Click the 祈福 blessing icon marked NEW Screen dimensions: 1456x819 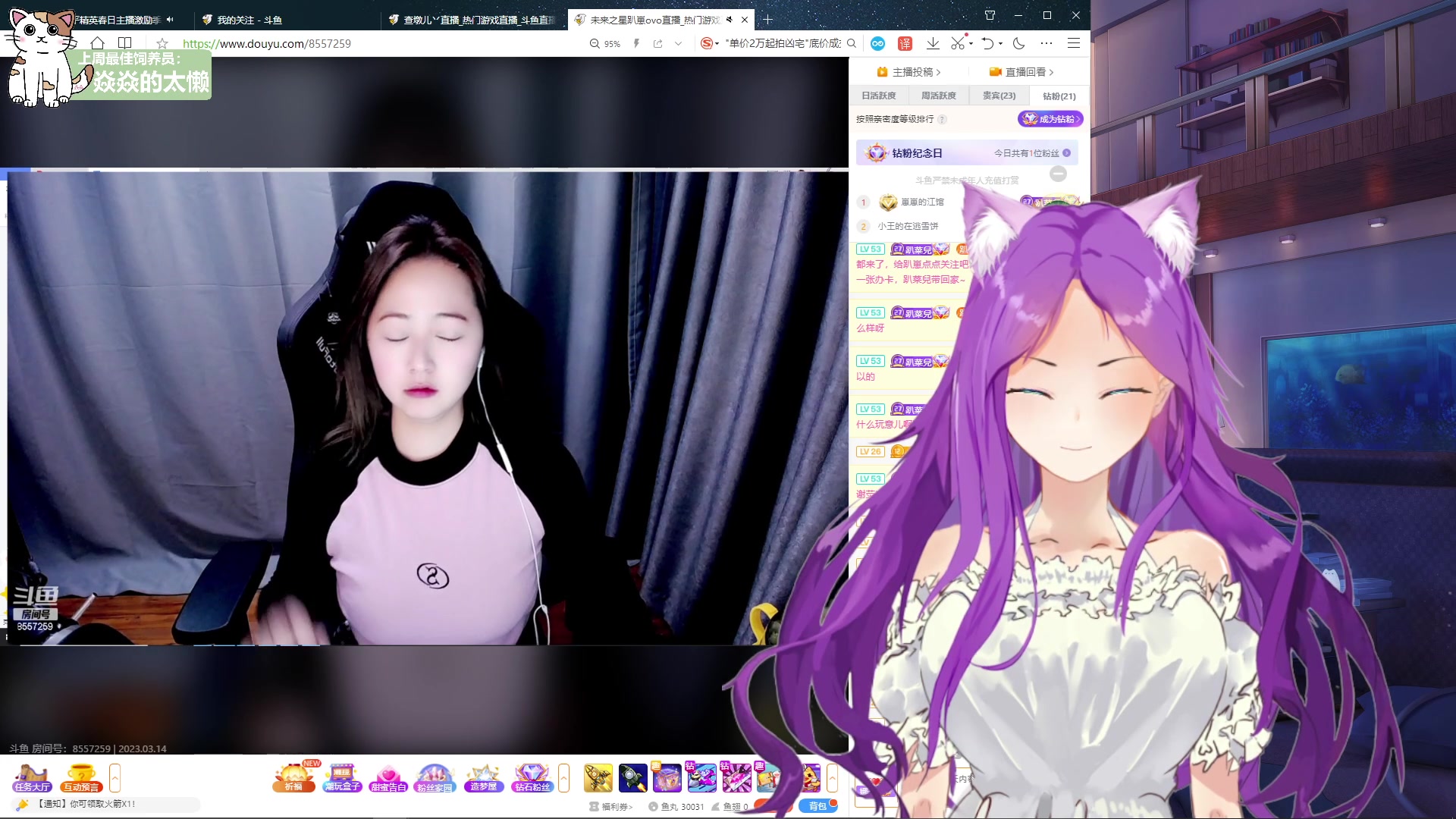294,777
